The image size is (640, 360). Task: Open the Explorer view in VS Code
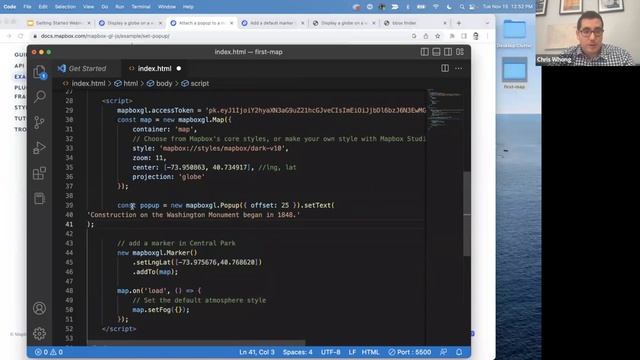(x=40, y=72)
